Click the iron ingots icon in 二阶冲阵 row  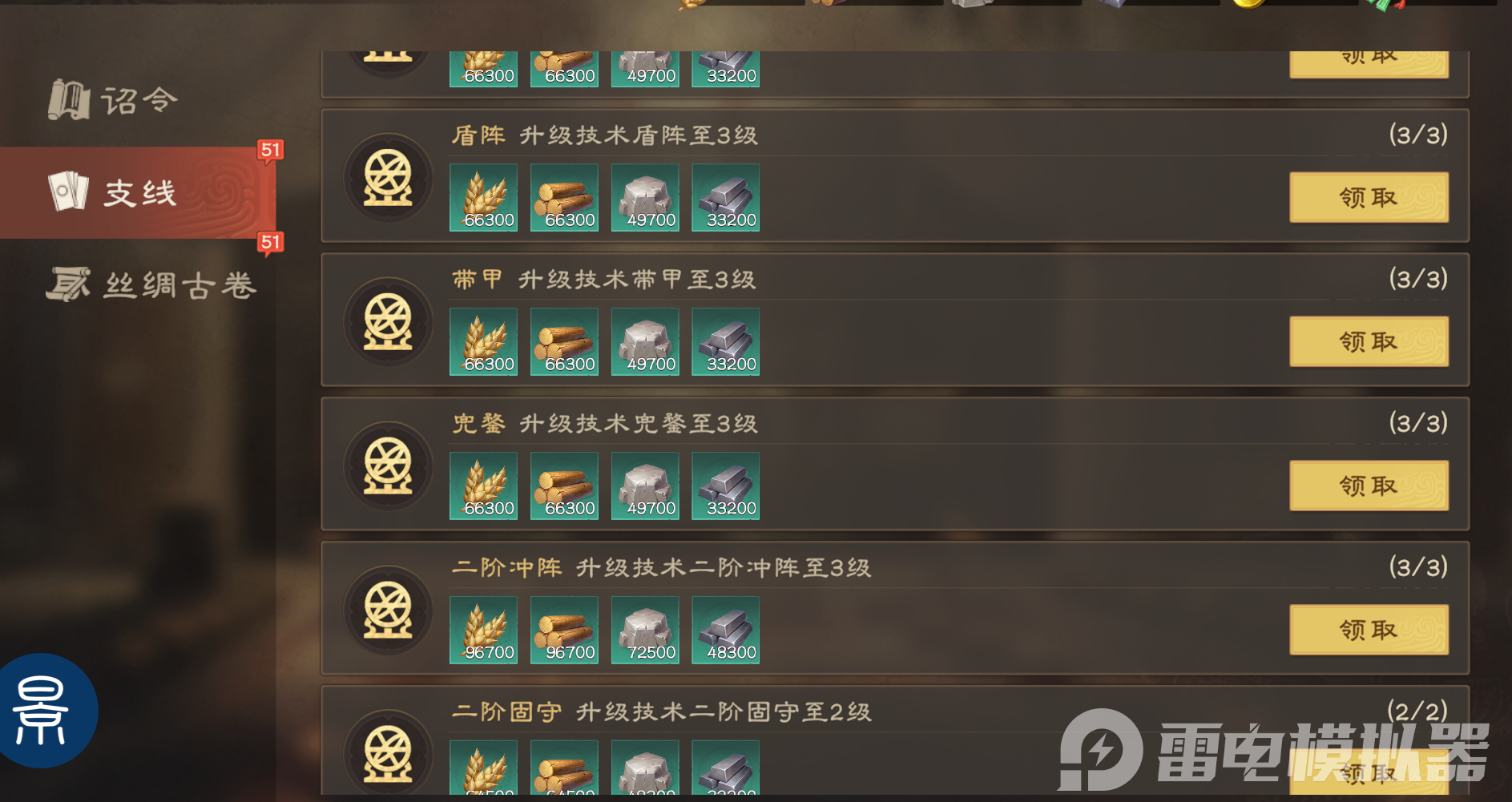(x=725, y=631)
